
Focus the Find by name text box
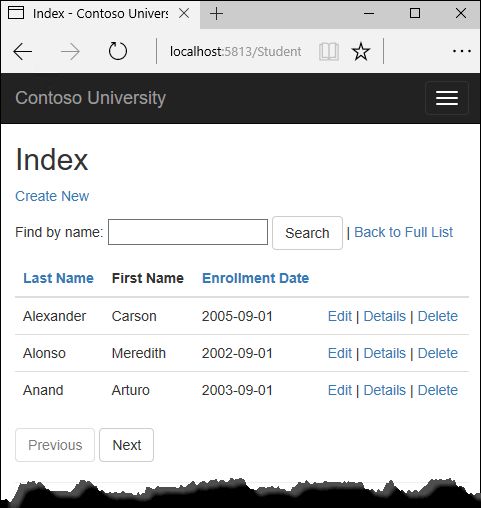pyautogui.click(x=188, y=232)
